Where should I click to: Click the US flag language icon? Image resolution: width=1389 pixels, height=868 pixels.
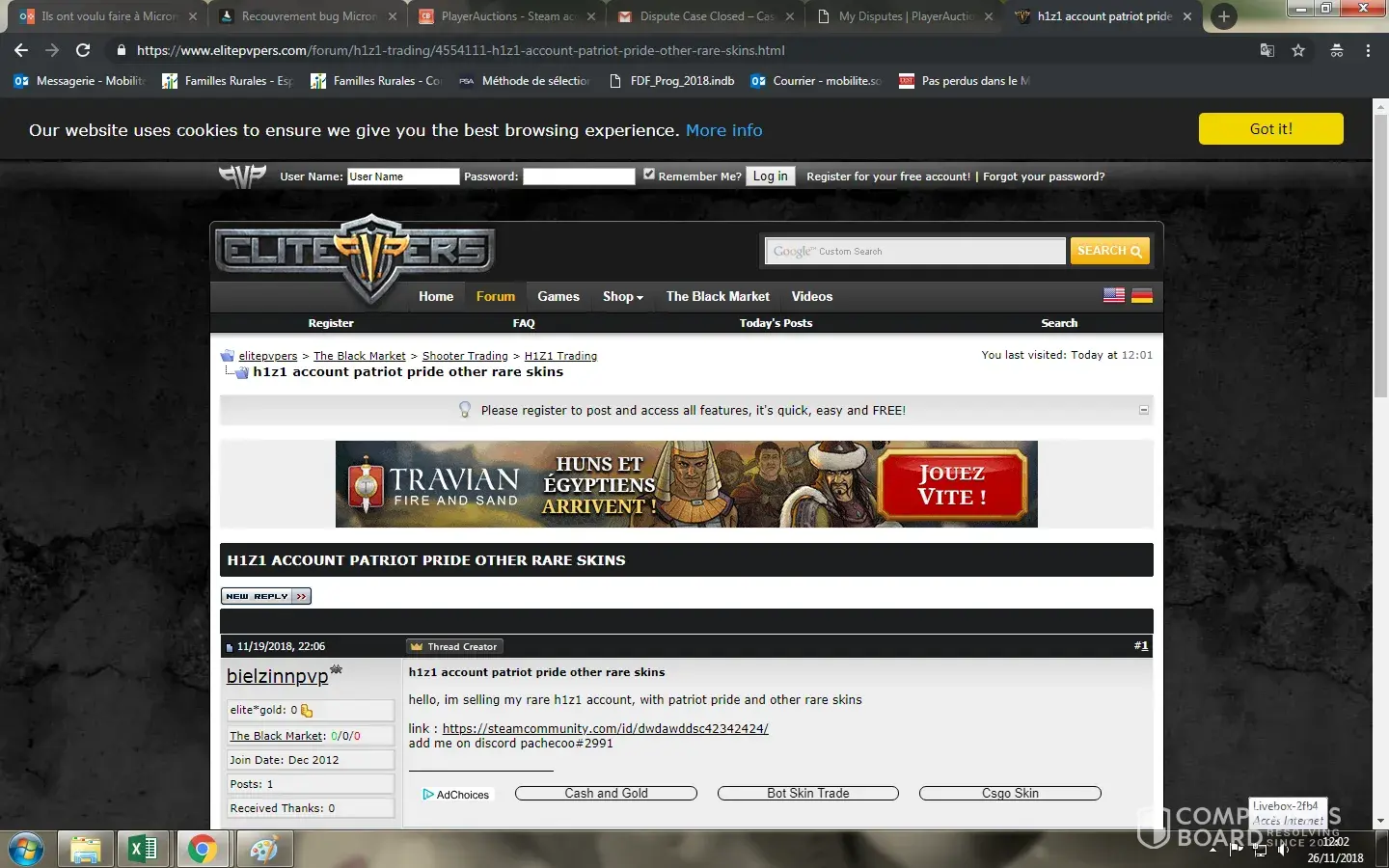1113,296
